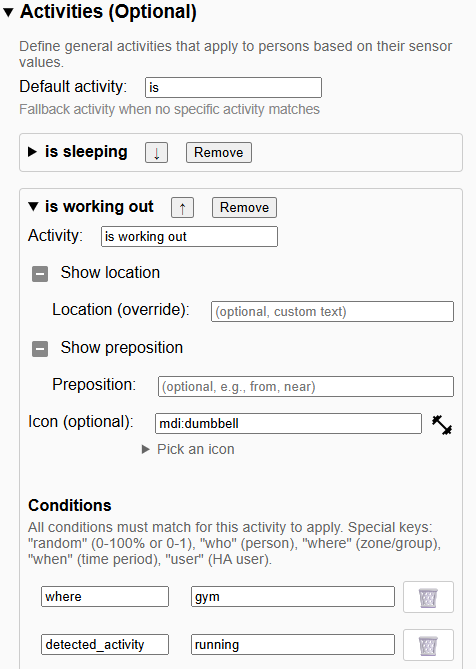476x669 pixels.
Task: Edit the Activity name field
Action: pyautogui.click(x=189, y=236)
